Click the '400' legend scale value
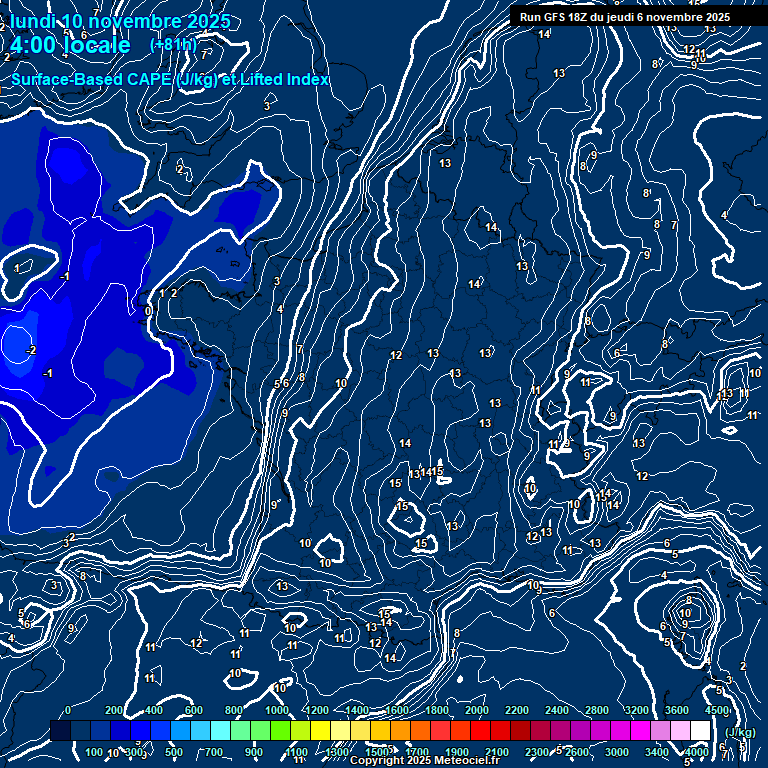Image resolution: width=768 pixels, height=768 pixels. click(154, 710)
